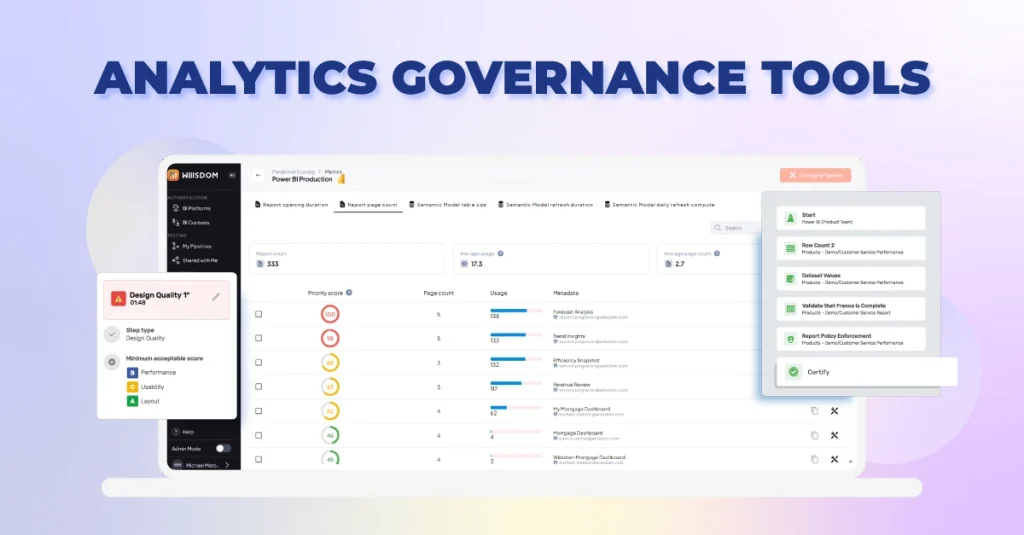Screen dimensions: 1024x535
Task: Select the Layout A grade badge
Action: (132, 401)
